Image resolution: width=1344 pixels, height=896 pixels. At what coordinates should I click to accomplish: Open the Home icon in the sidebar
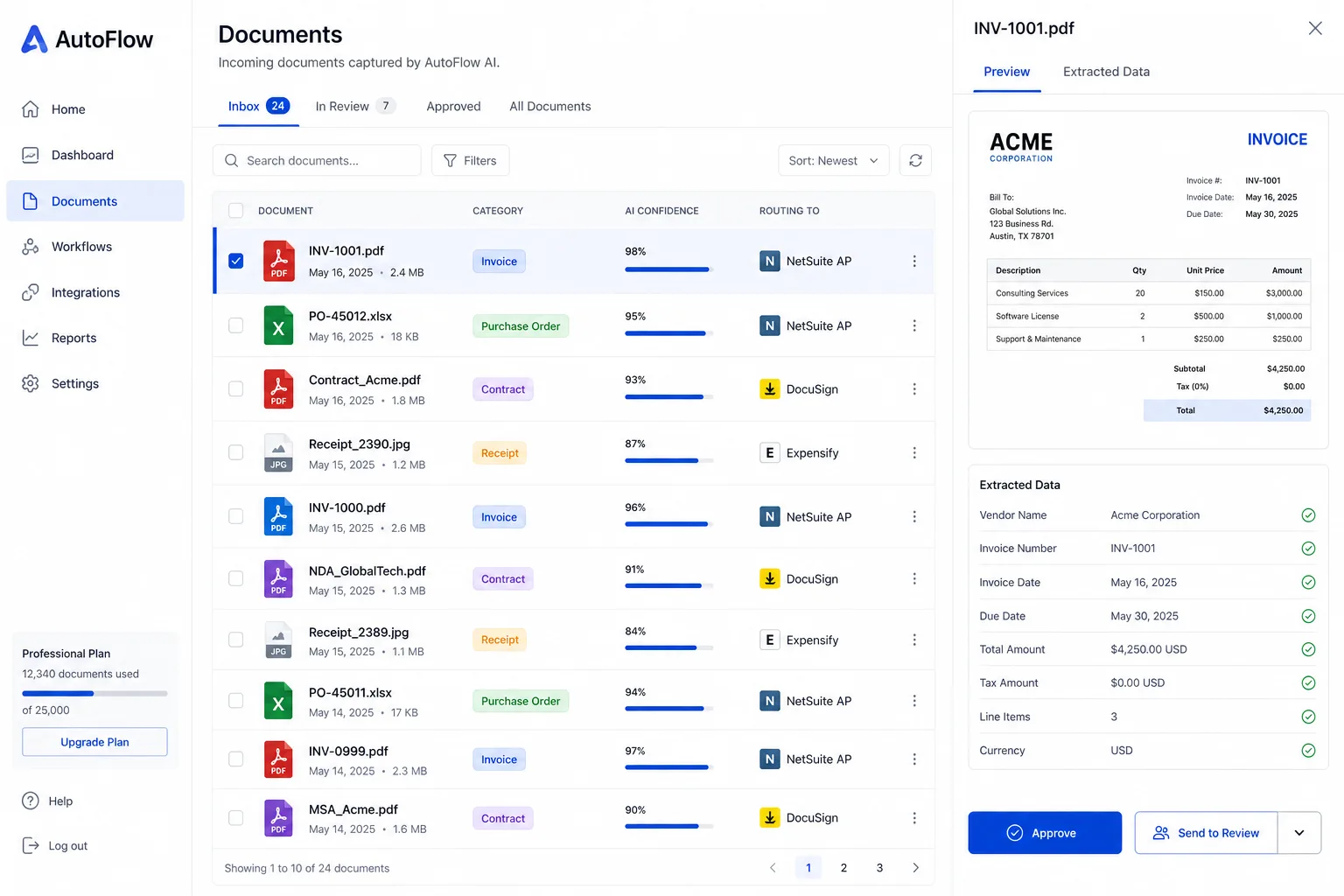click(31, 109)
